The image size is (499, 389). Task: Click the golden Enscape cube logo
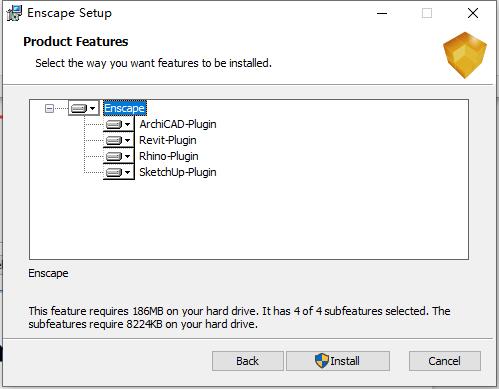pyautogui.click(x=465, y=55)
